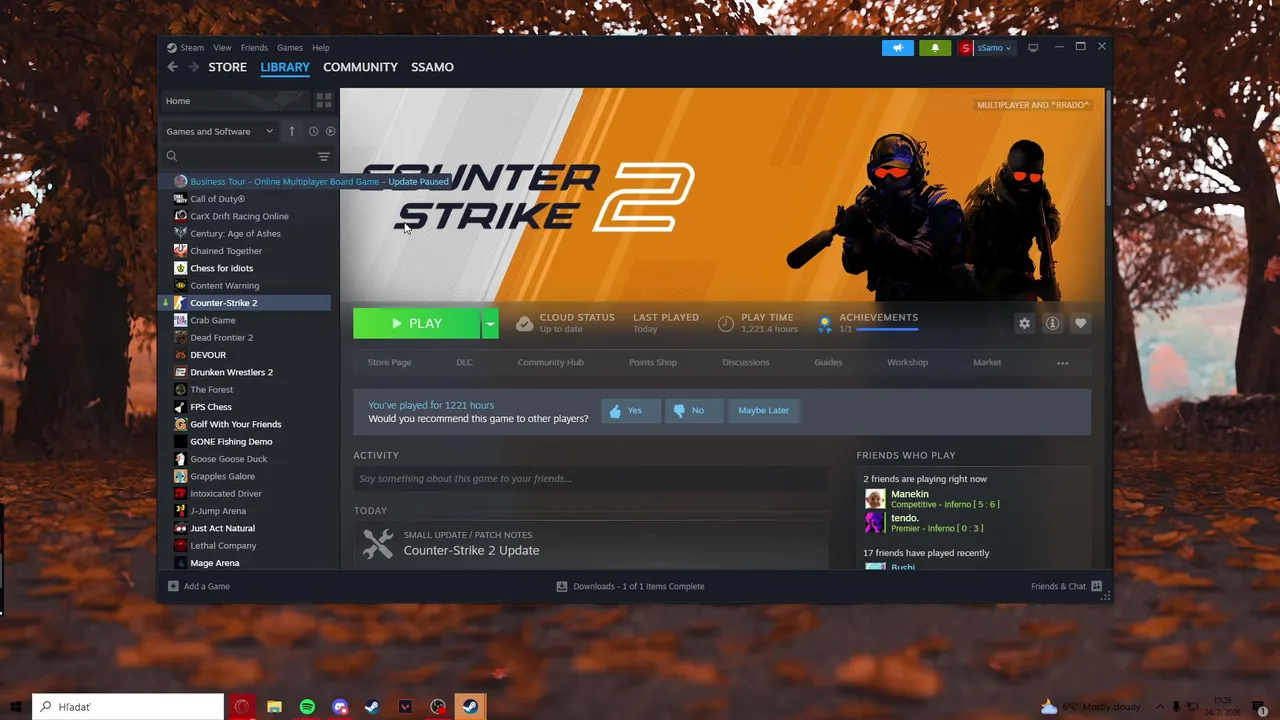This screenshot has width=1280, height=720.
Task: Open the View menu
Action: click(x=222, y=47)
